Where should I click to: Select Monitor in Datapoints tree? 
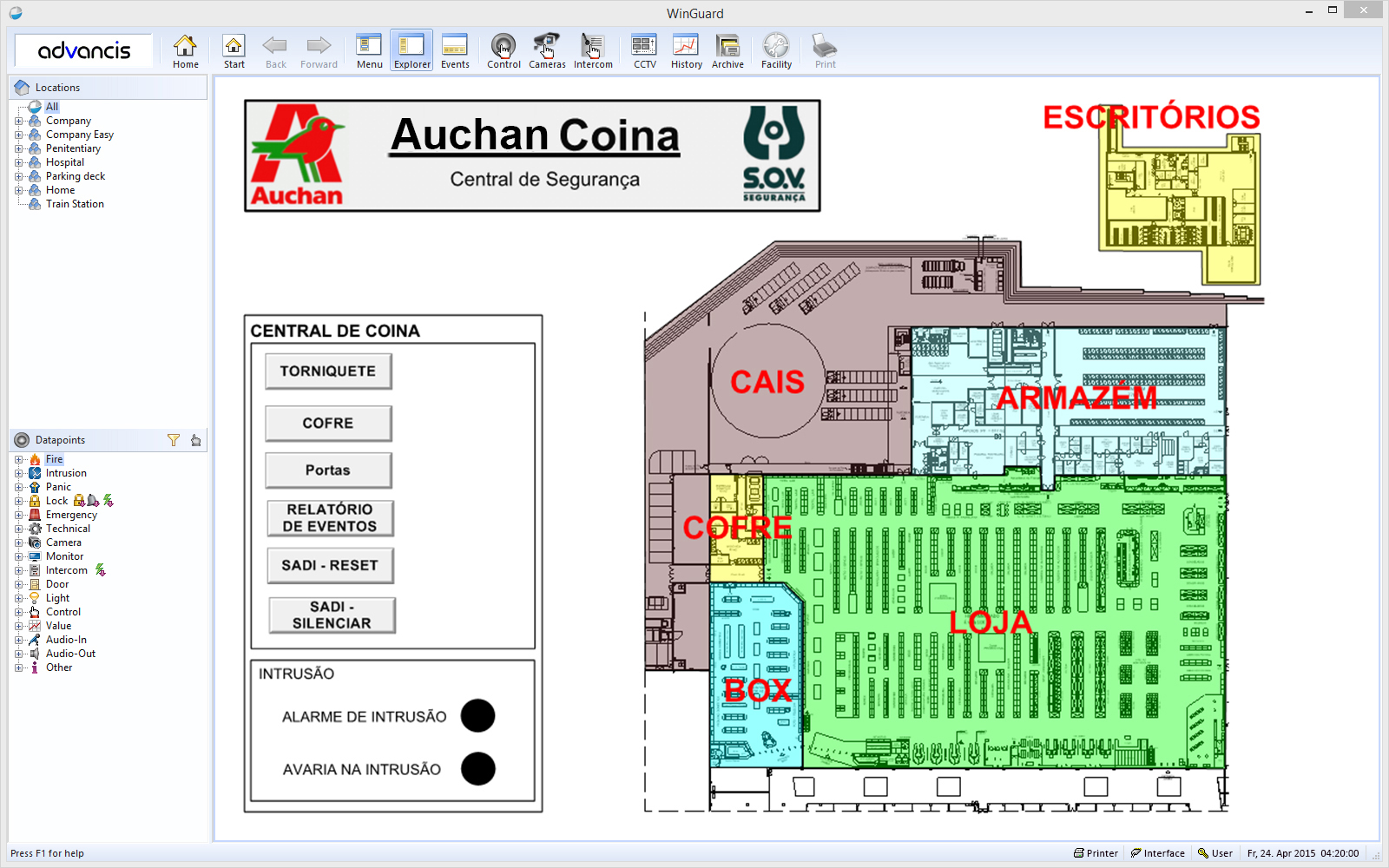pos(64,556)
